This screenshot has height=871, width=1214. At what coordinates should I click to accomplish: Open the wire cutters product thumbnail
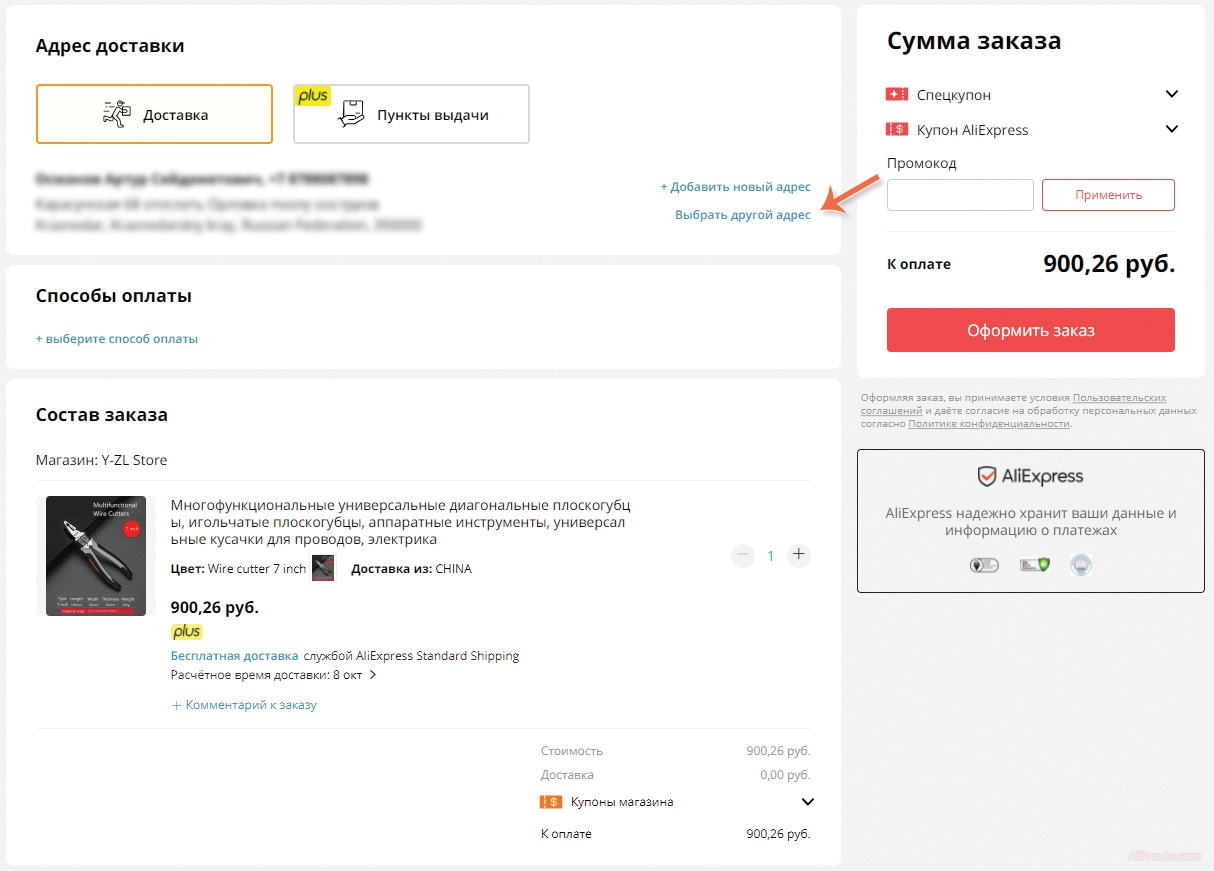[96, 556]
